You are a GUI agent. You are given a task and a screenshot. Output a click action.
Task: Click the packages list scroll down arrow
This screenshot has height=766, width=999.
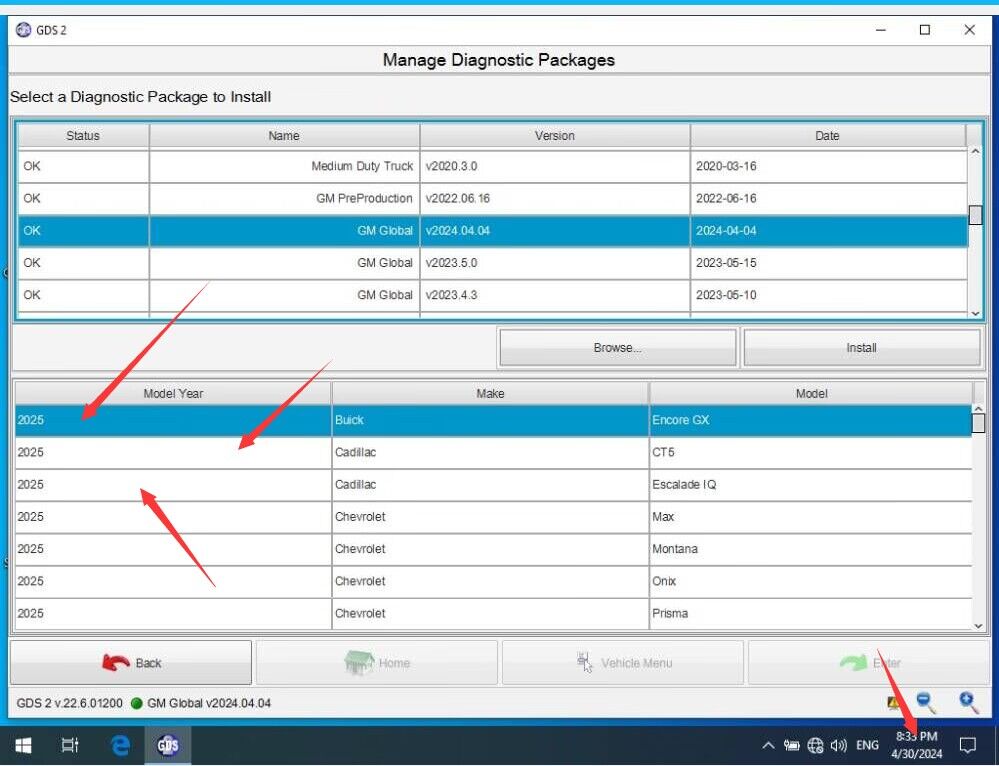point(975,313)
